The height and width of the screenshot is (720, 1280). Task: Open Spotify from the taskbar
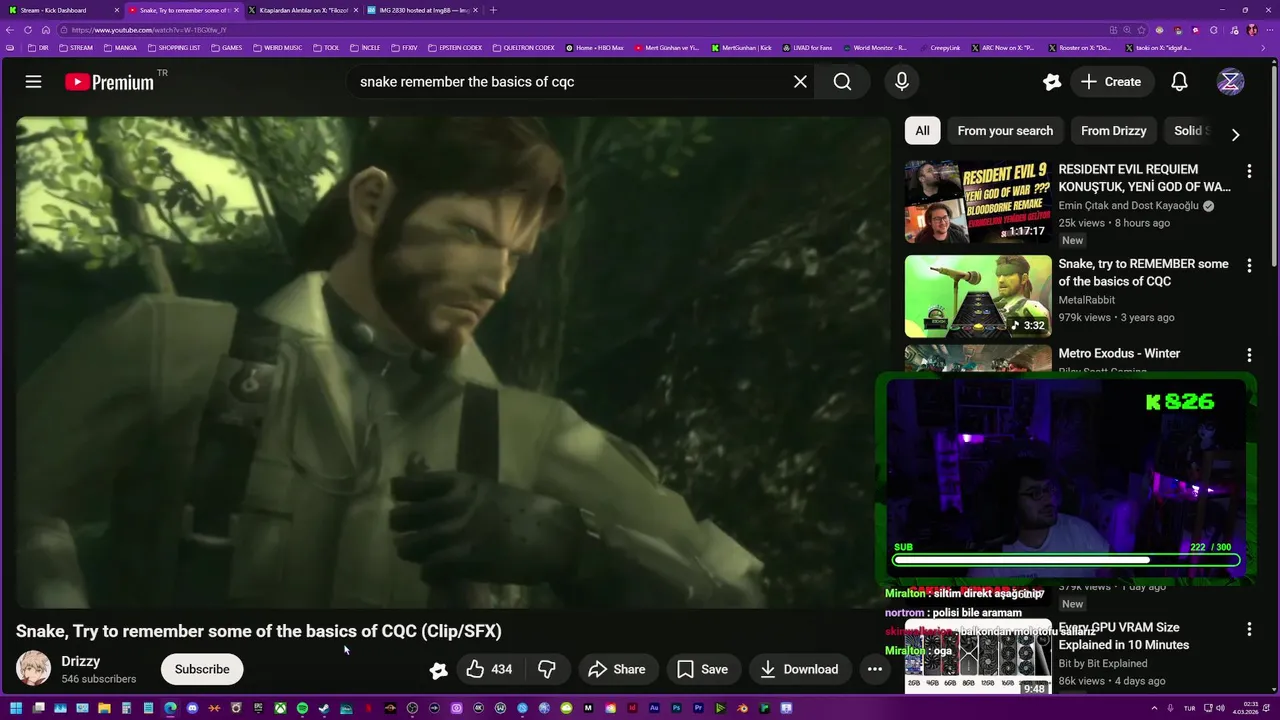302,708
